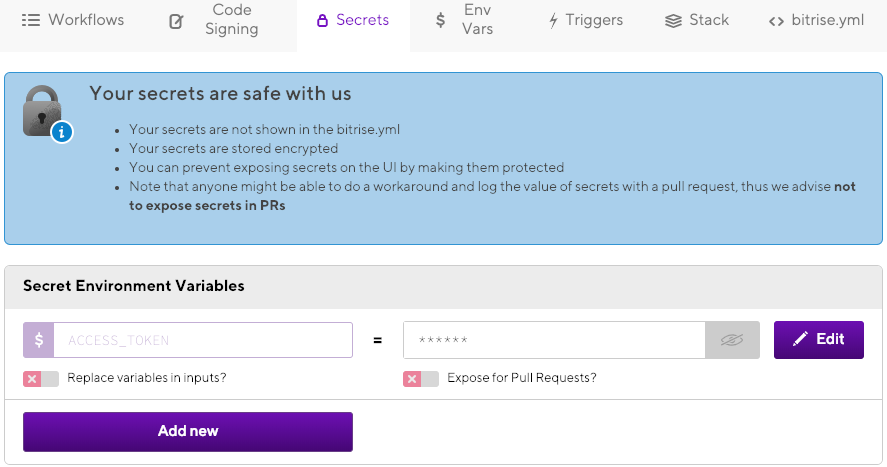Click the blue info badge on padlock
The width and height of the screenshot is (887, 467).
point(62,131)
